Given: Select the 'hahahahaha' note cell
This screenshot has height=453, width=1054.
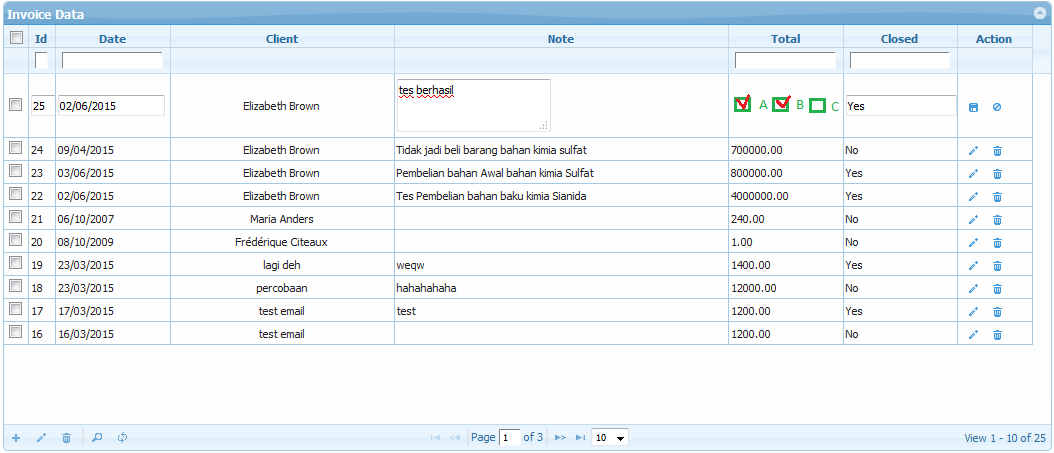Looking at the screenshot, I should (x=561, y=288).
